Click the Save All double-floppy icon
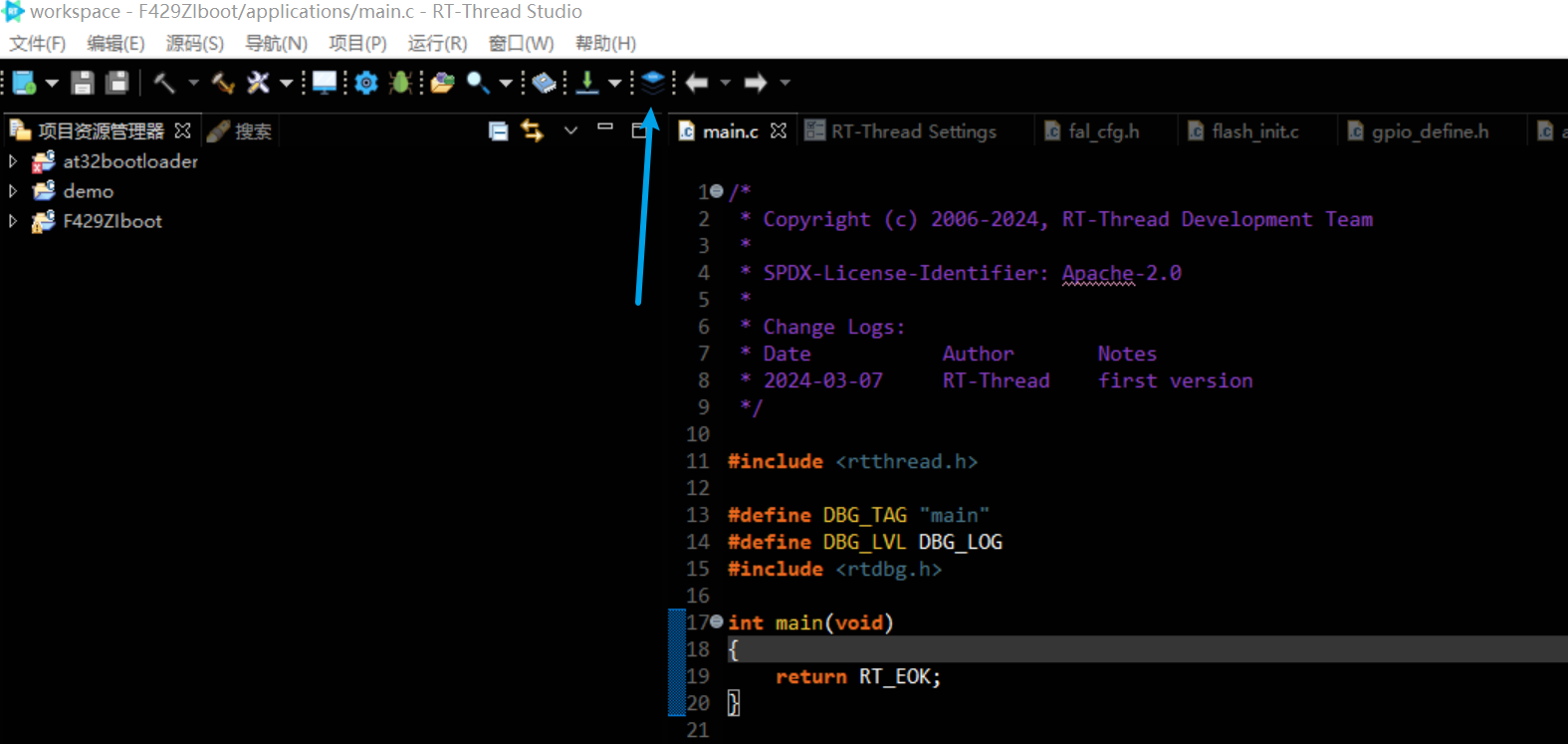The width and height of the screenshot is (1568, 744). [117, 83]
